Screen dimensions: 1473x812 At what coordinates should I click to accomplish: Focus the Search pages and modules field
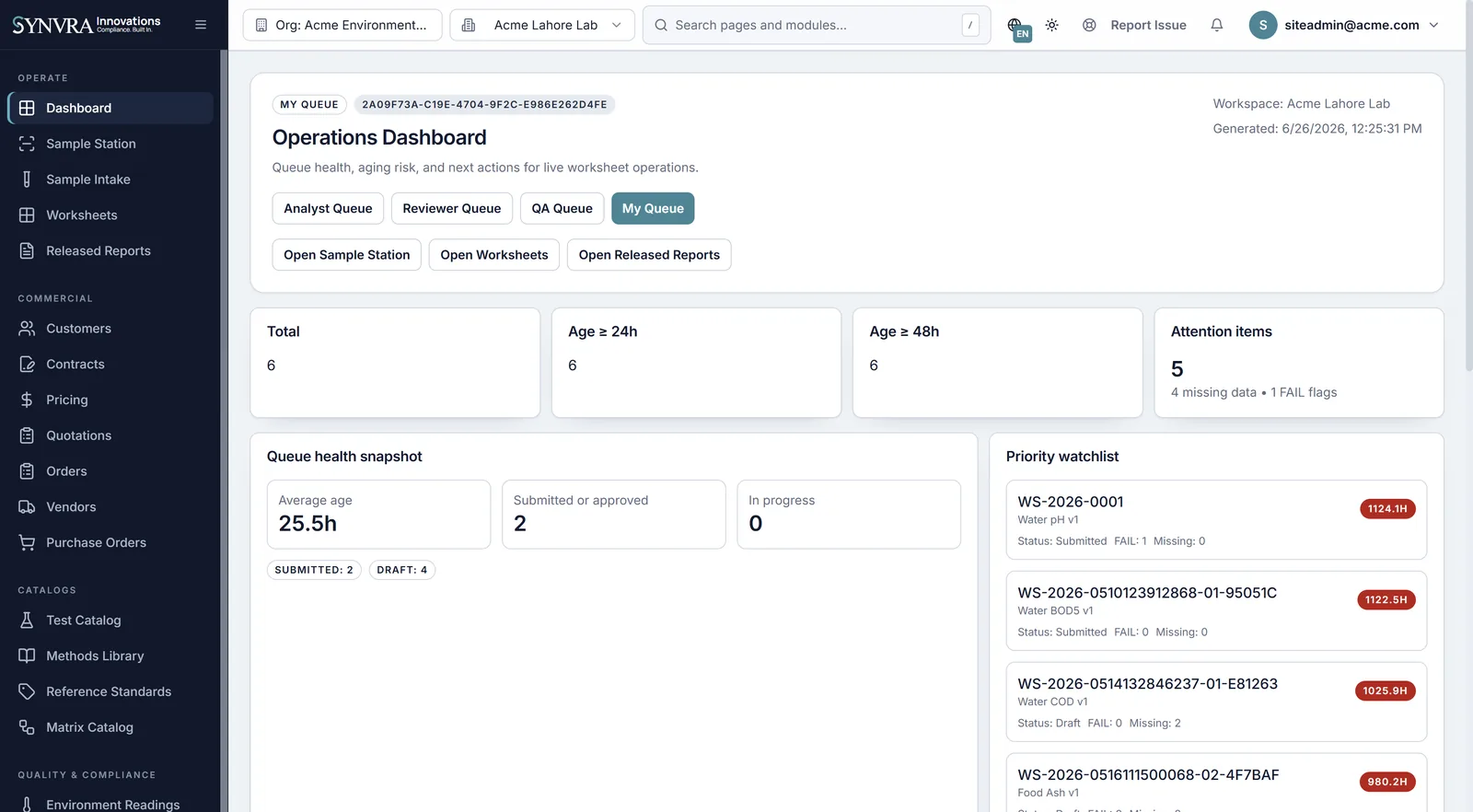point(817,25)
